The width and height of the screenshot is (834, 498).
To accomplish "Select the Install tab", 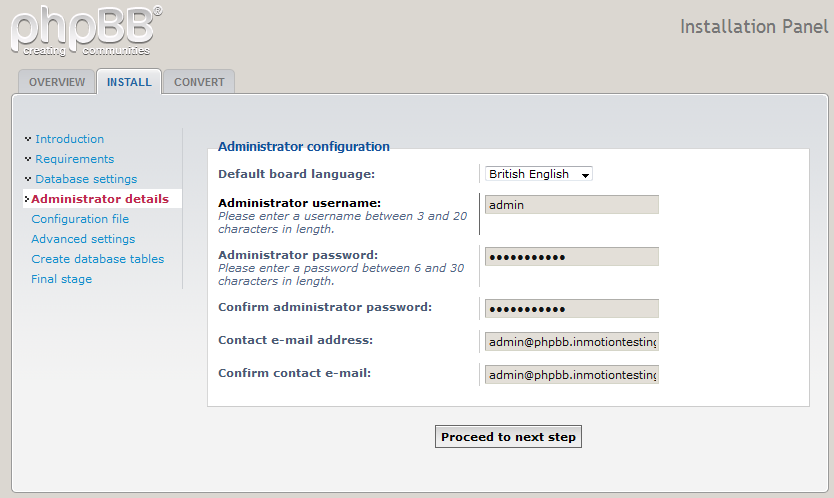I will coord(129,82).
